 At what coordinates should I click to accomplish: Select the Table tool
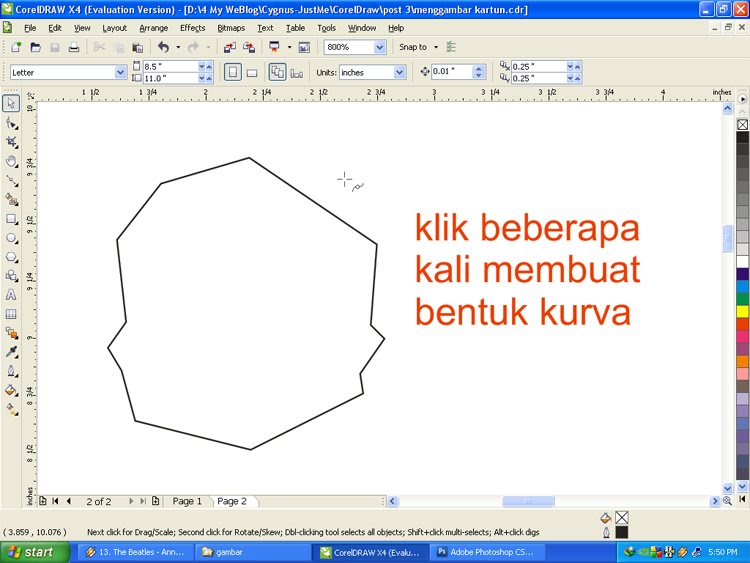click(11, 314)
